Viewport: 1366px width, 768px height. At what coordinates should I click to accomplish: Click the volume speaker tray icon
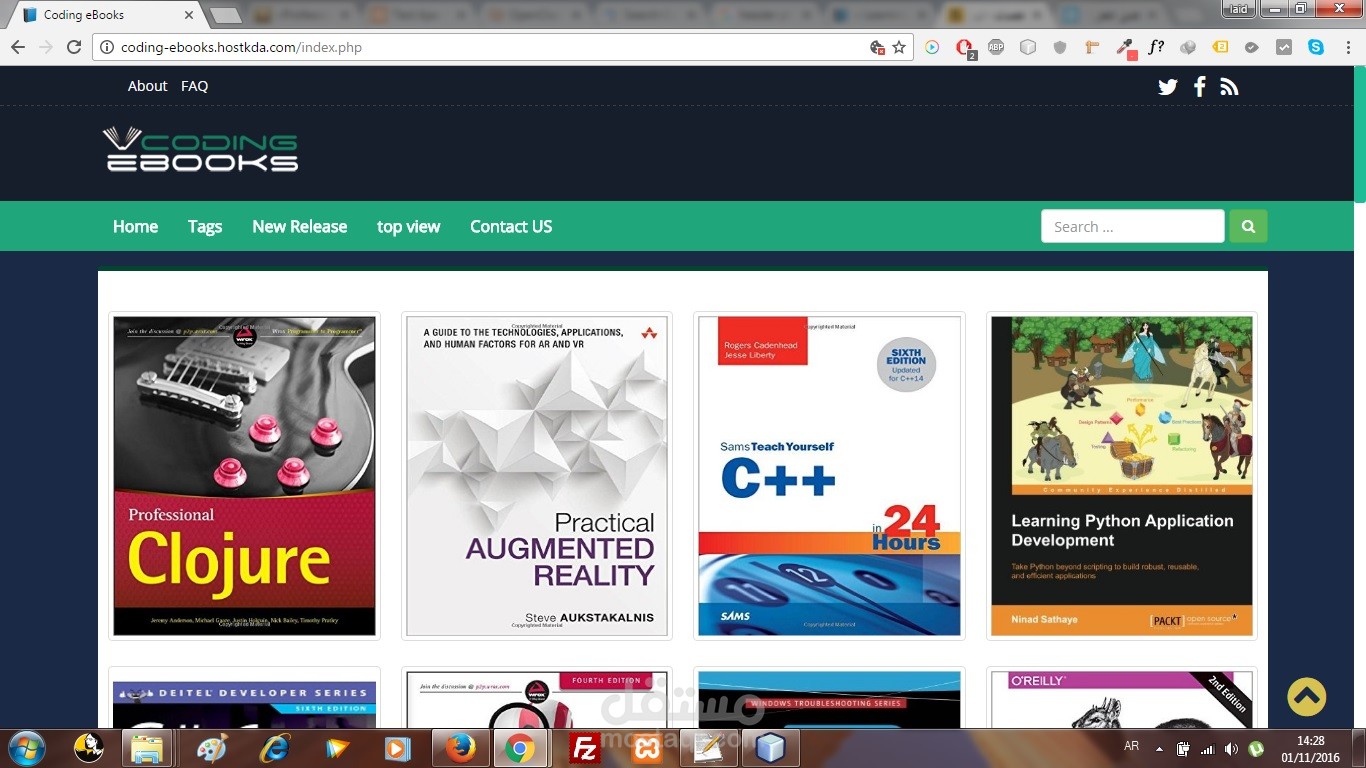click(1231, 748)
